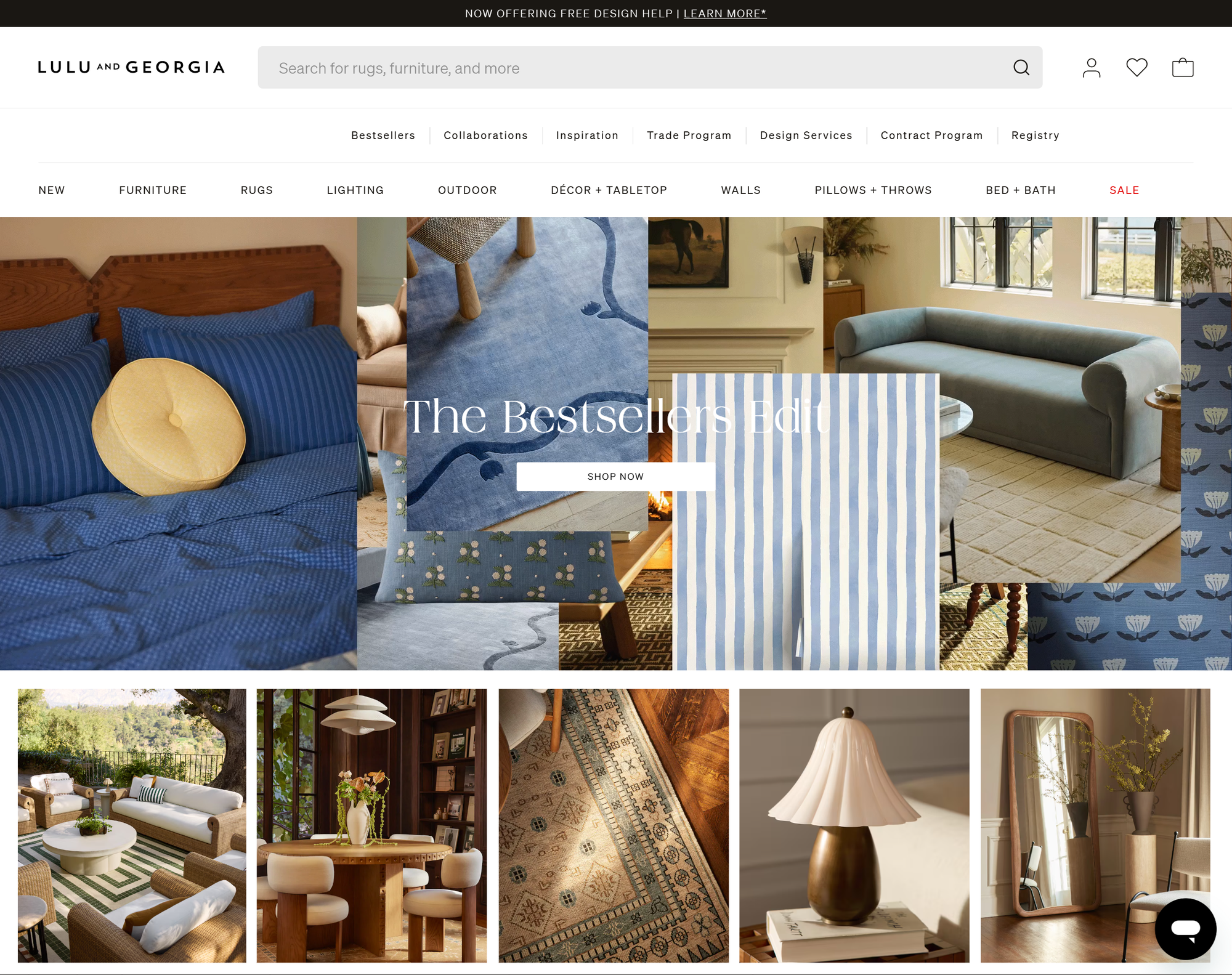Open the Registry page
1232x975 pixels.
(x=1035, y=136)
